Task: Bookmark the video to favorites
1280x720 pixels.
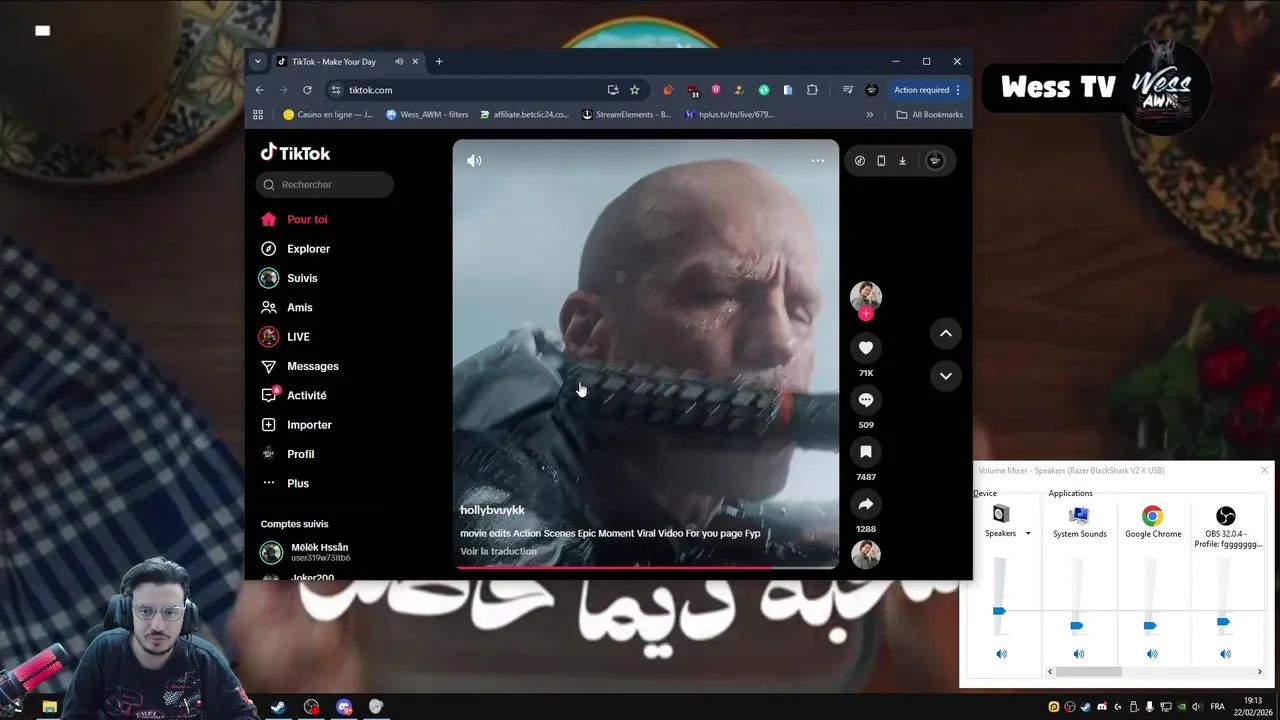Action: 866,452
